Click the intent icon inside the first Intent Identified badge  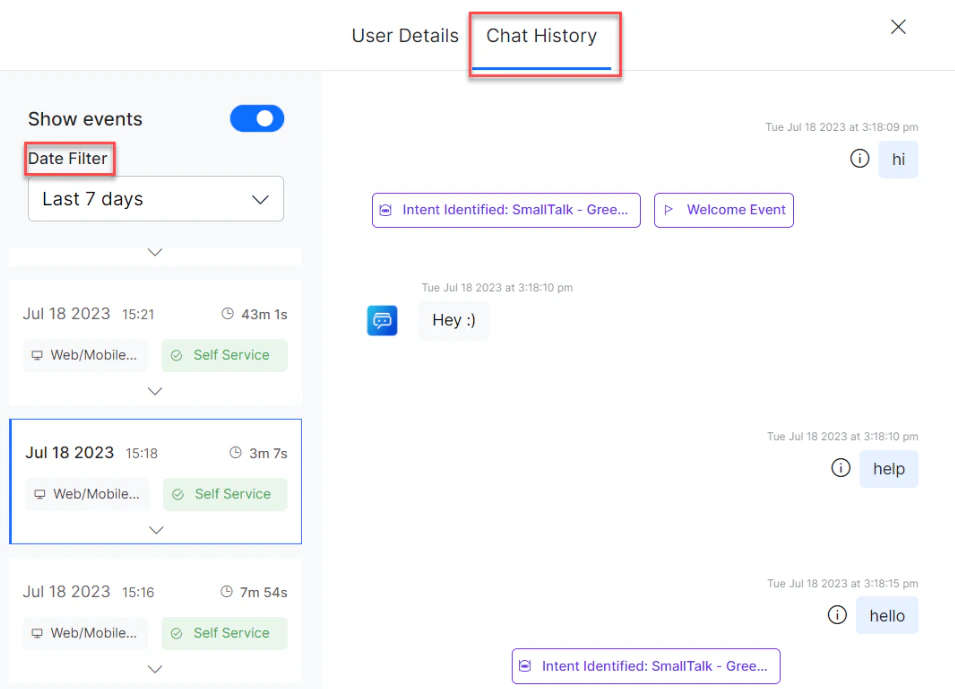(x=386, y=210)
